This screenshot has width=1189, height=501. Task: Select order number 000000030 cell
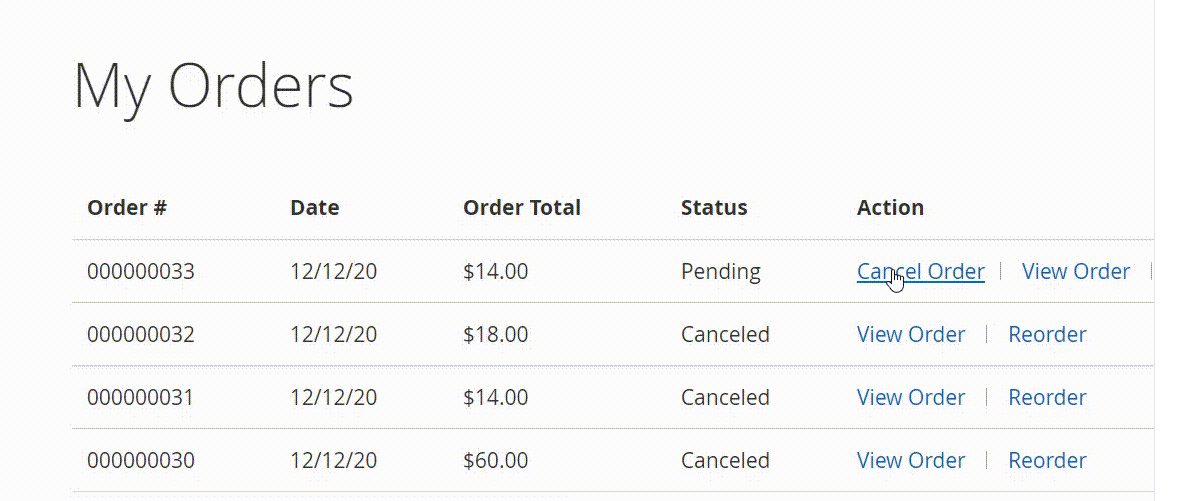(x=141, y=460)
